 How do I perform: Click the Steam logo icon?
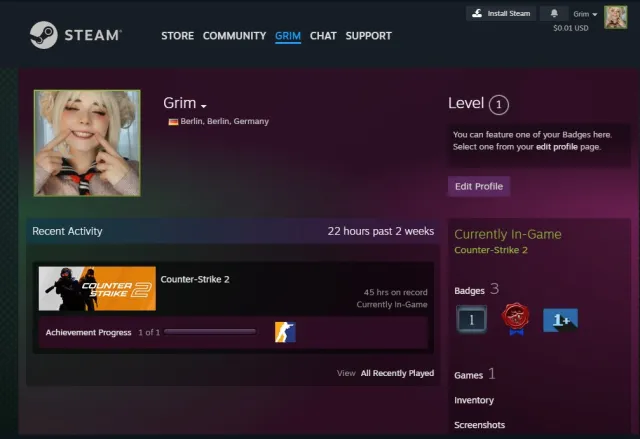click(44, 35)
